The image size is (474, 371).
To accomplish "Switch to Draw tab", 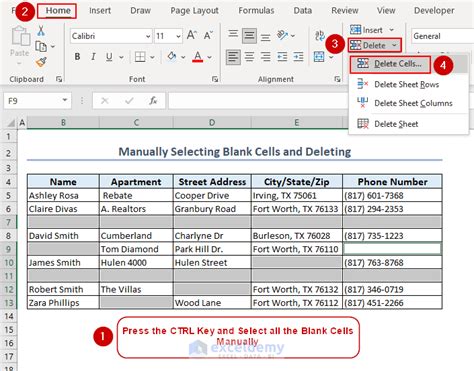I will (140, 11).
